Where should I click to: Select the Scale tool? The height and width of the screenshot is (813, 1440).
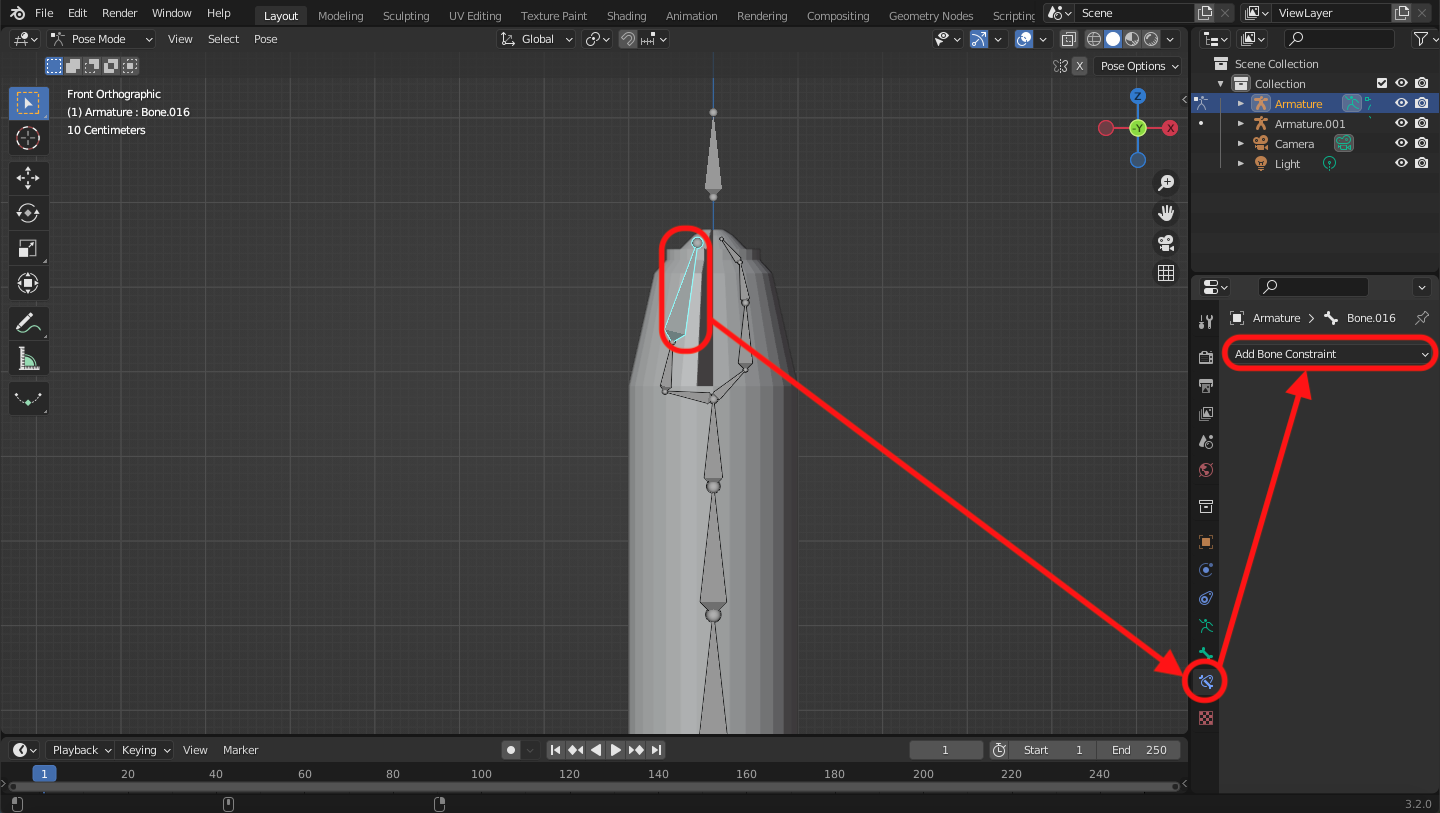(28, 248)
